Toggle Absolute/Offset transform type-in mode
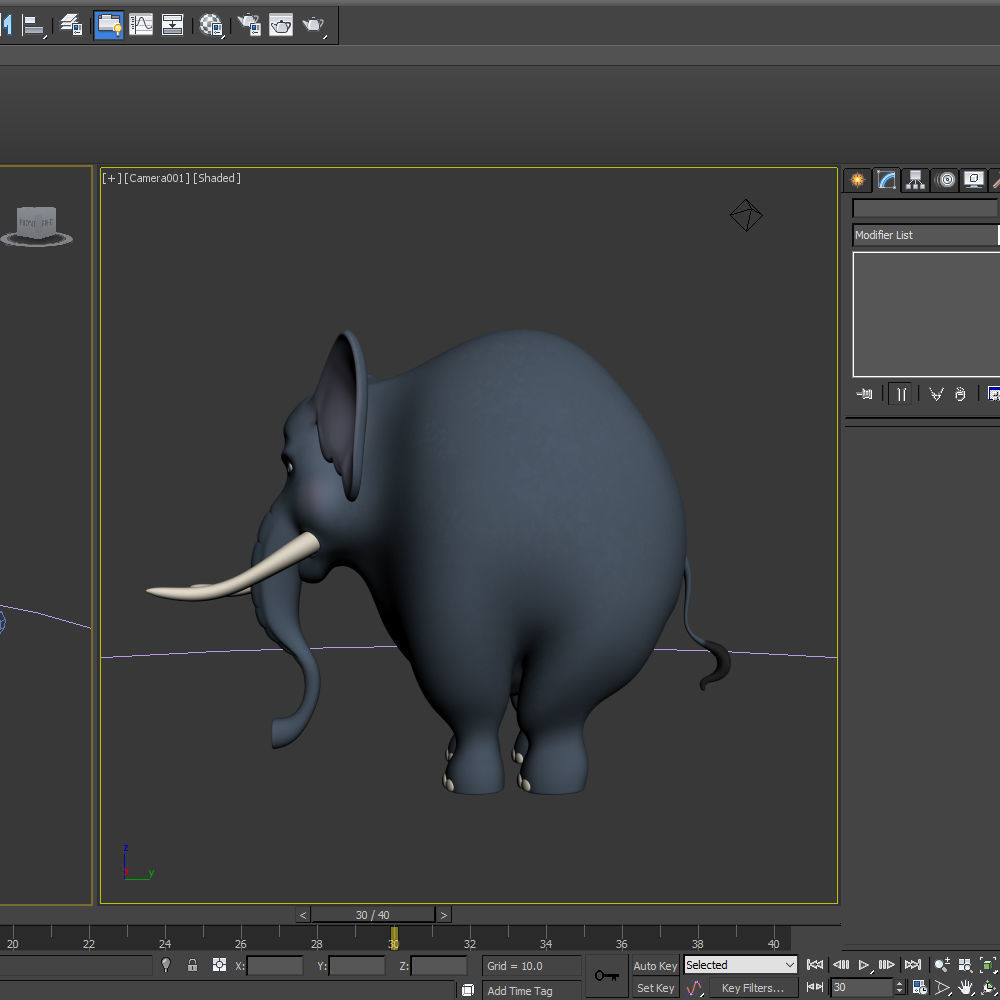The image size is (1000, 1000). [219, 965]
